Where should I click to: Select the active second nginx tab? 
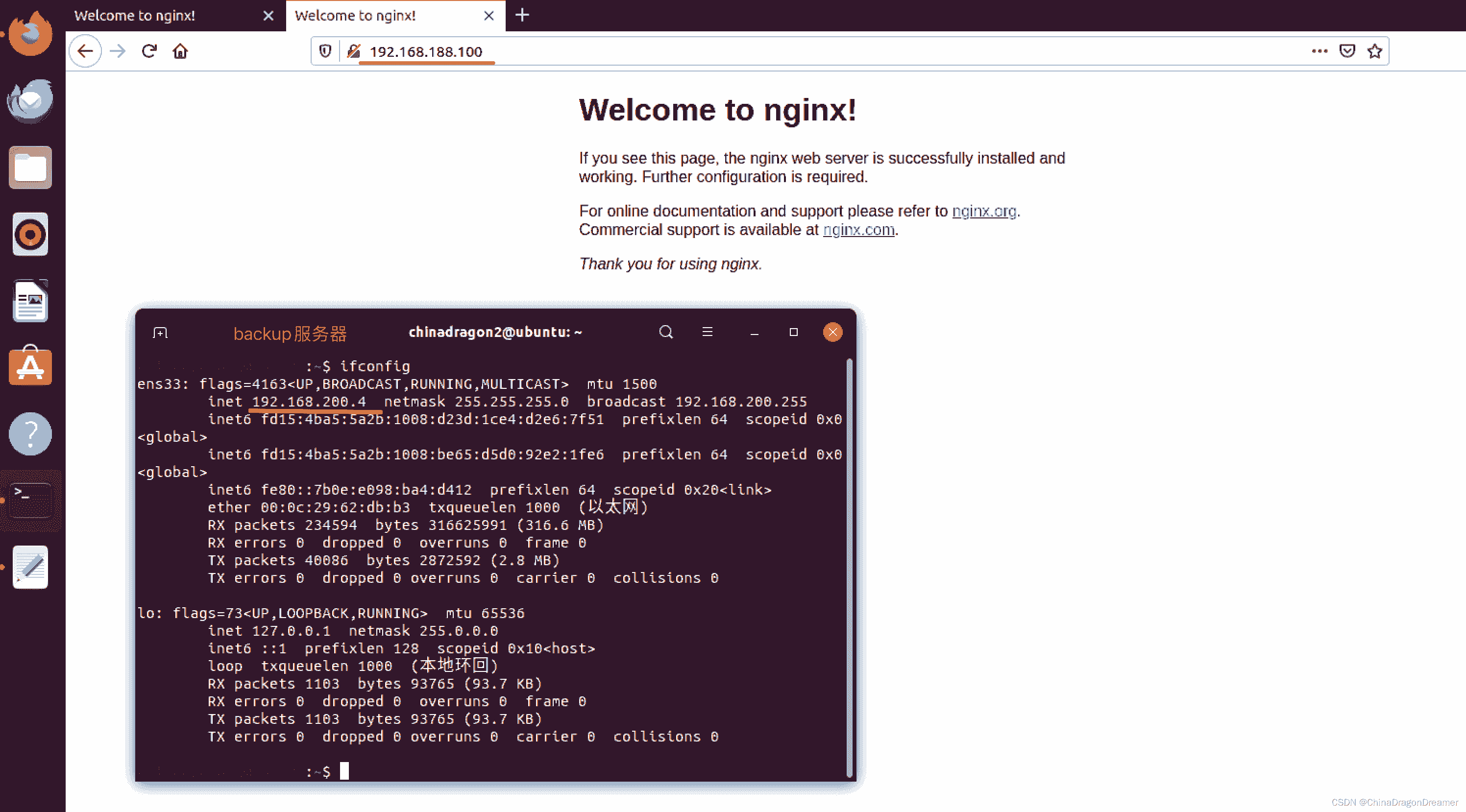[395, 16]
